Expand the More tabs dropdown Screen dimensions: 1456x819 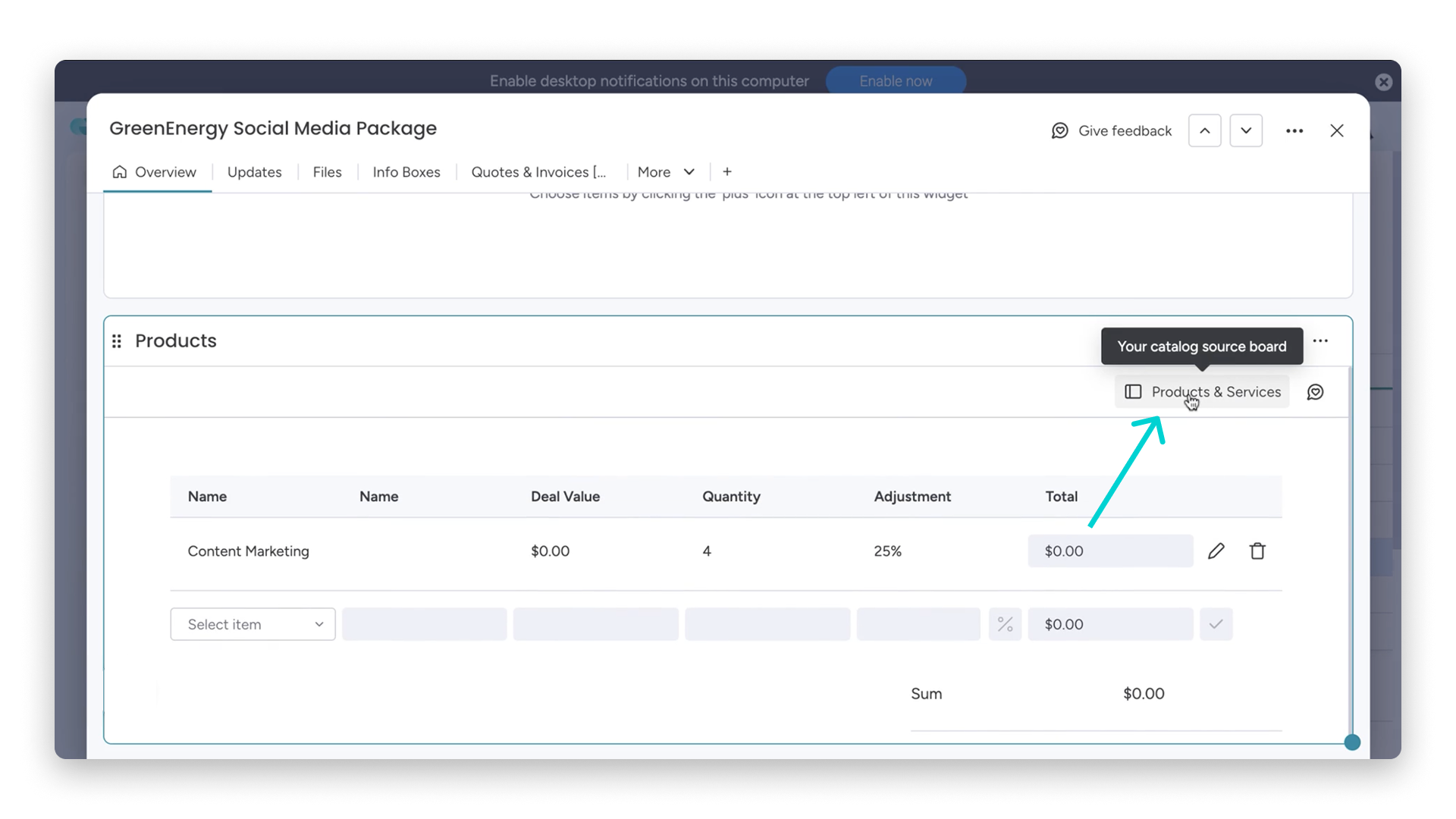[x=666, y=172]
